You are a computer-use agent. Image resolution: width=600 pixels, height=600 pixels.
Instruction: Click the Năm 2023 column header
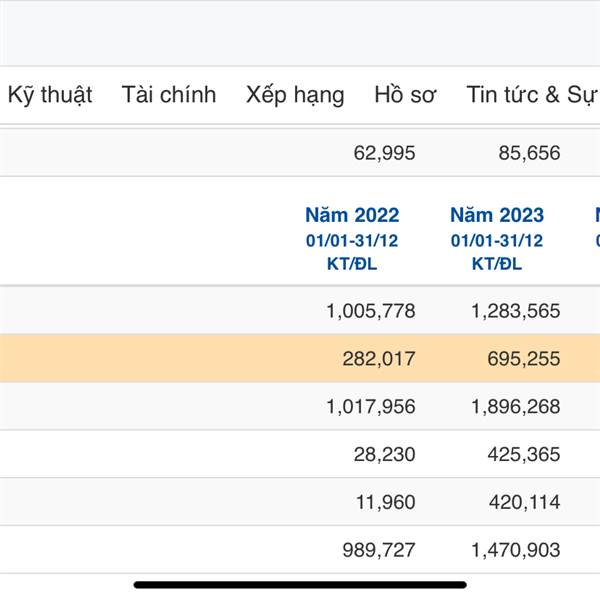click(x=497, y=215)
